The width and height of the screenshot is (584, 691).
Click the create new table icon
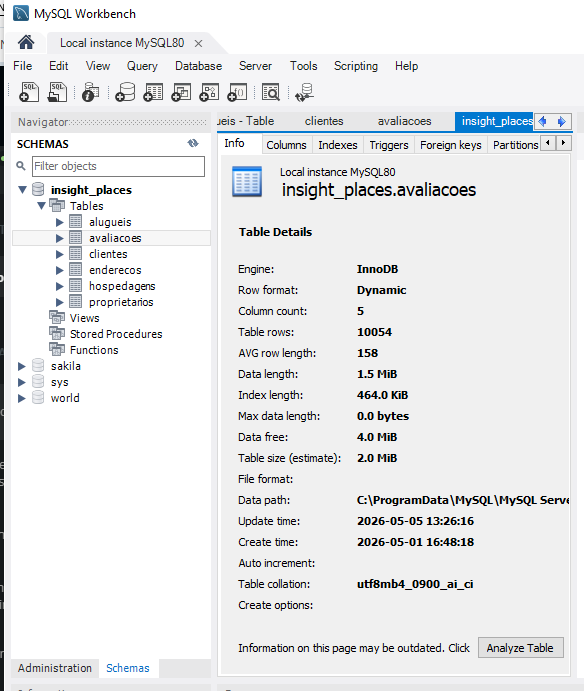click(x=153, y=92)
